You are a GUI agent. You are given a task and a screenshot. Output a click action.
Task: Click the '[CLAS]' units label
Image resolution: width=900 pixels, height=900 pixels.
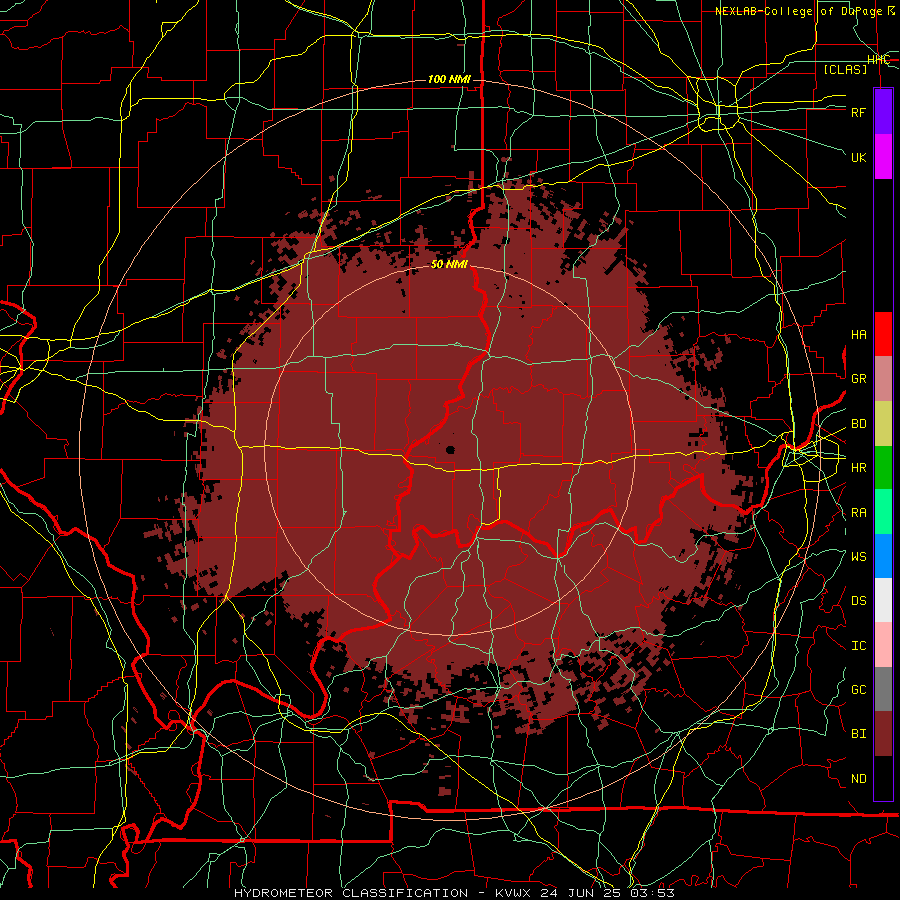pyautogui.click(x=845, y=69)
